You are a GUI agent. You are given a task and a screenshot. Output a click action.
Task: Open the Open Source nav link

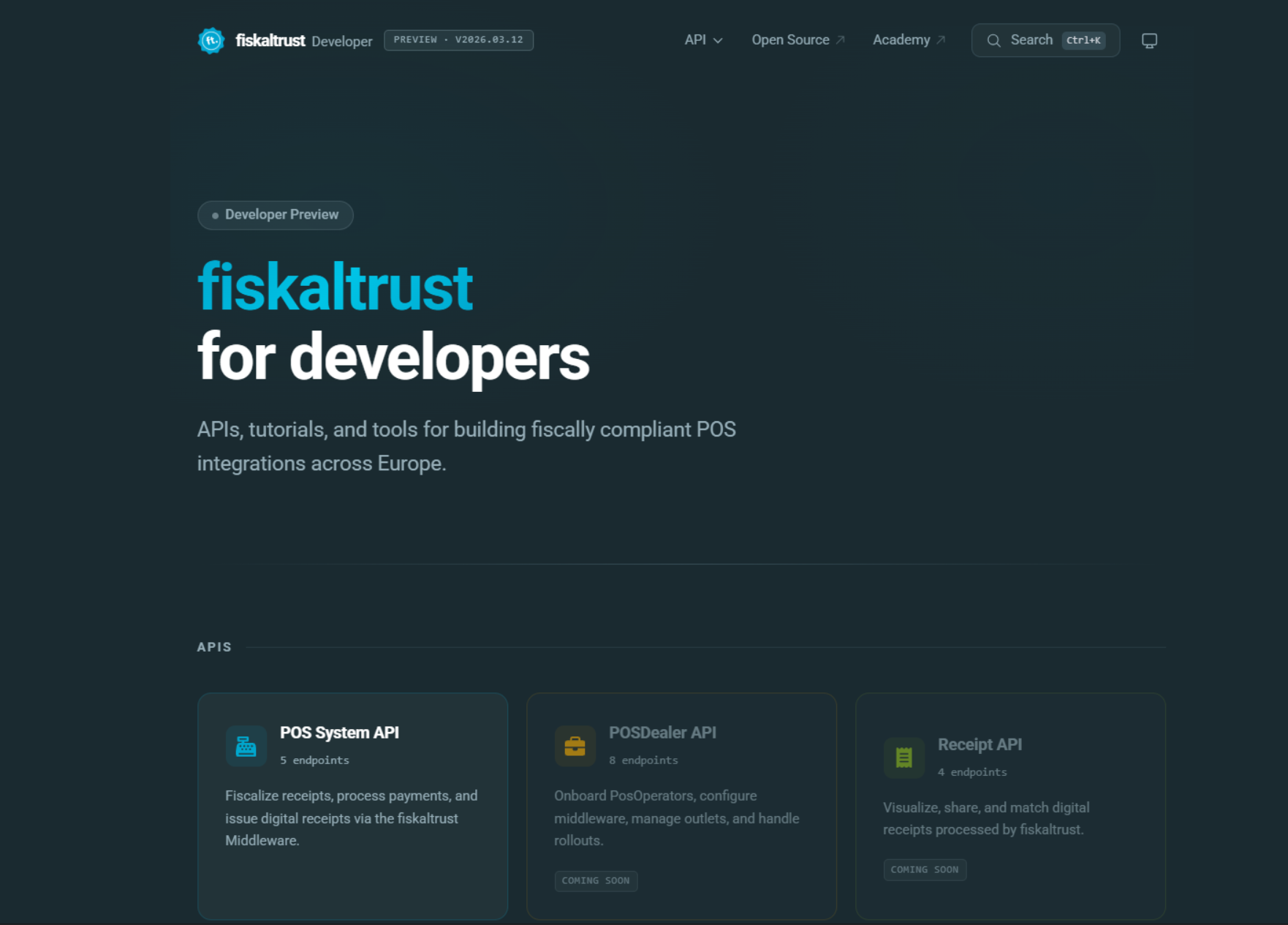click(789, 40)
